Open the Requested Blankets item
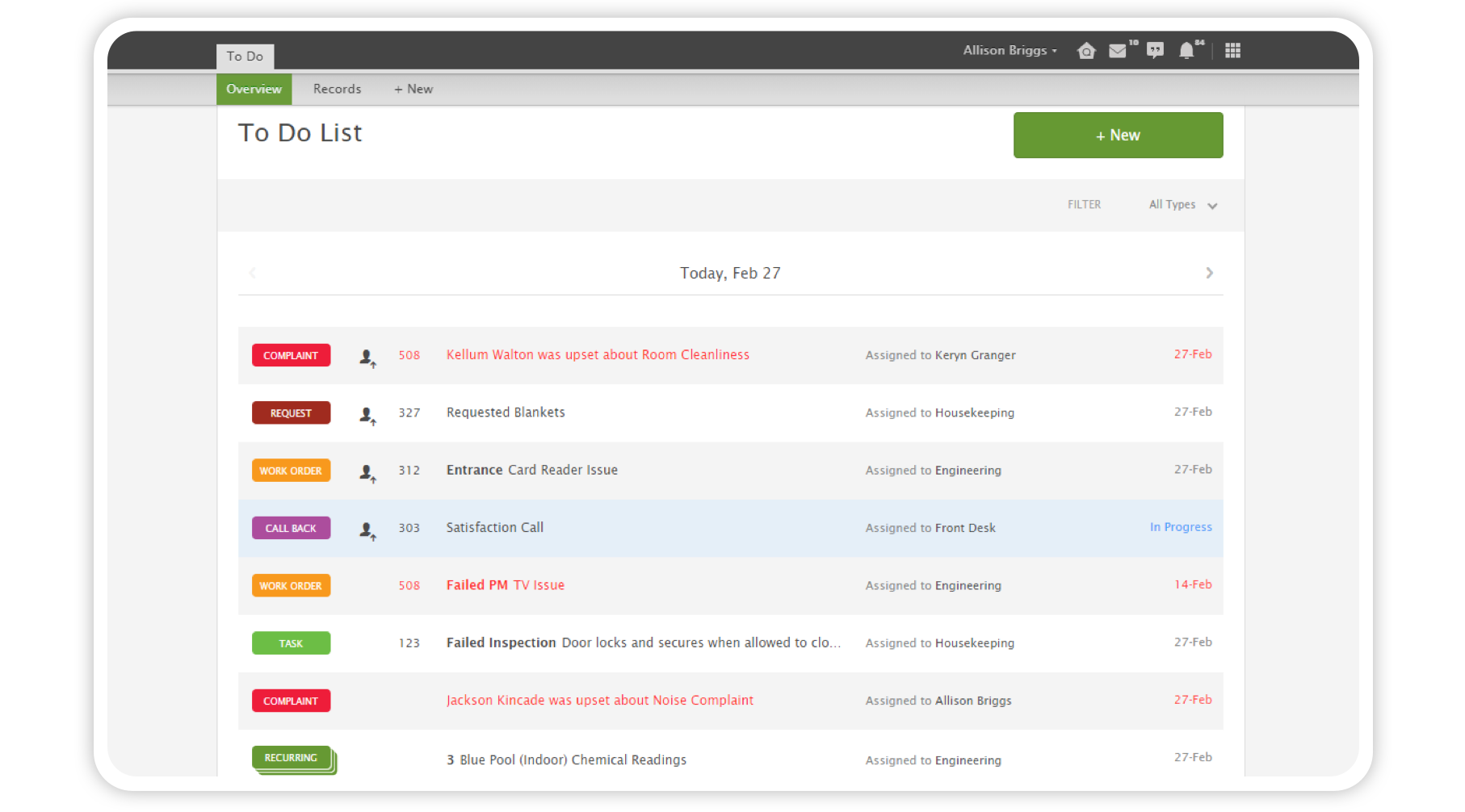The width and height of the screenshot is (1465, 812). 506,412
